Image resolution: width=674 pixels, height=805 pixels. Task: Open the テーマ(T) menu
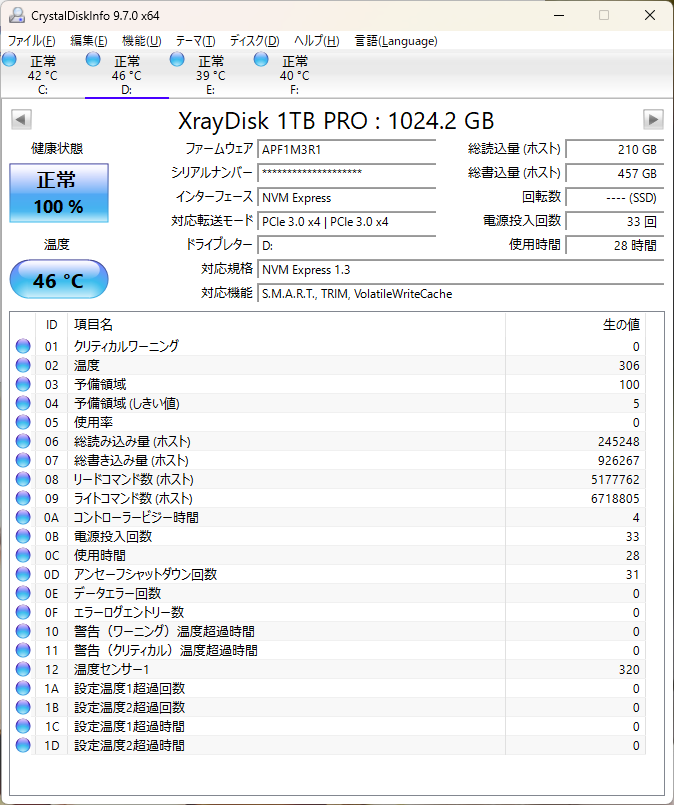point(195,41)
